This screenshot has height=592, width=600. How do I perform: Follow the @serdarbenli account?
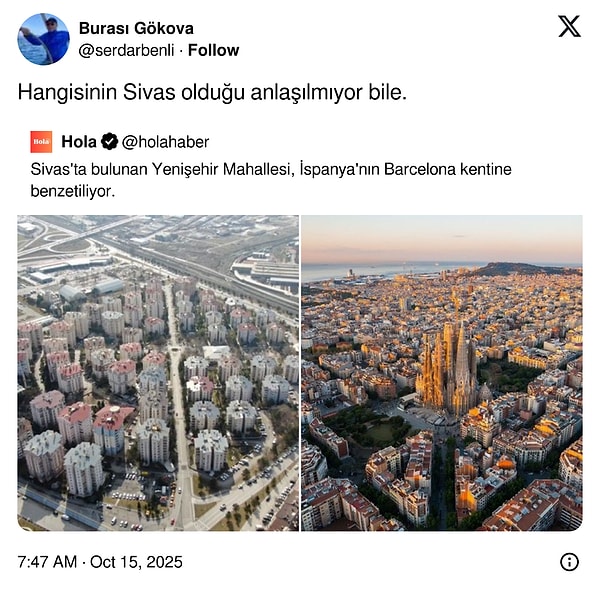pyautogui.click(x=214, y=50)
